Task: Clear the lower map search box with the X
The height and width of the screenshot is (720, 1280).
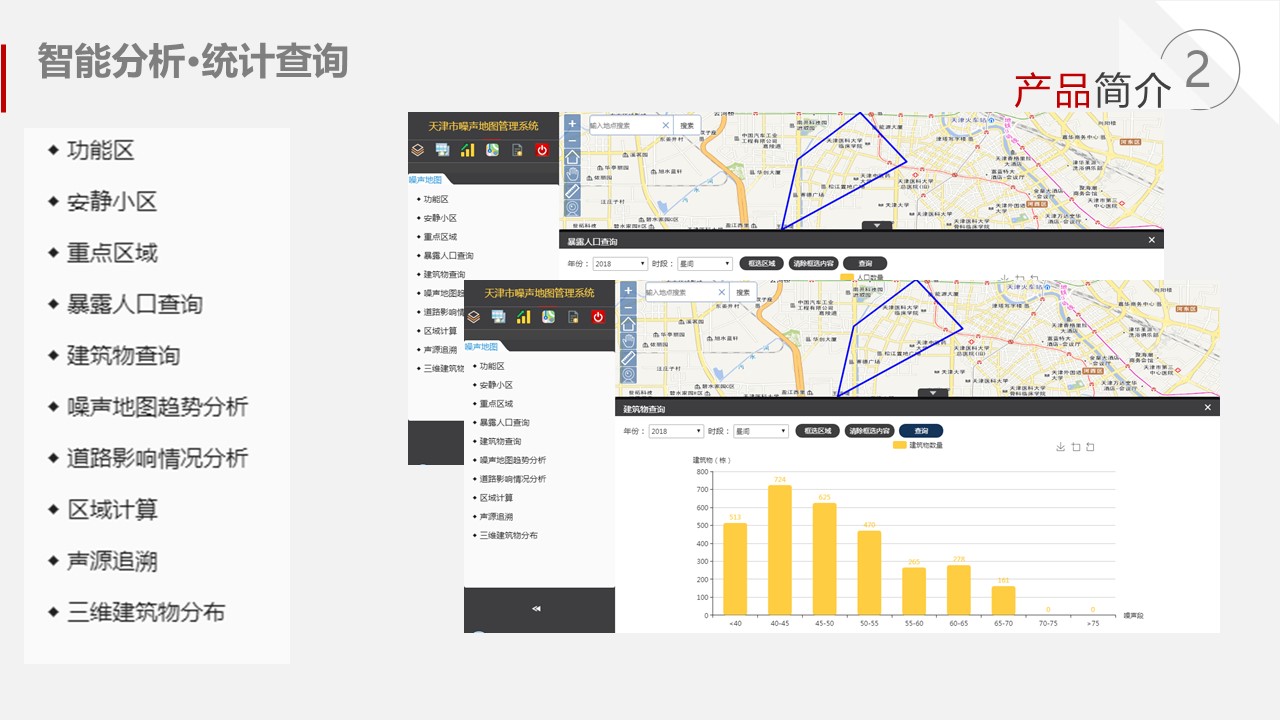Action: tap(721, 293)
